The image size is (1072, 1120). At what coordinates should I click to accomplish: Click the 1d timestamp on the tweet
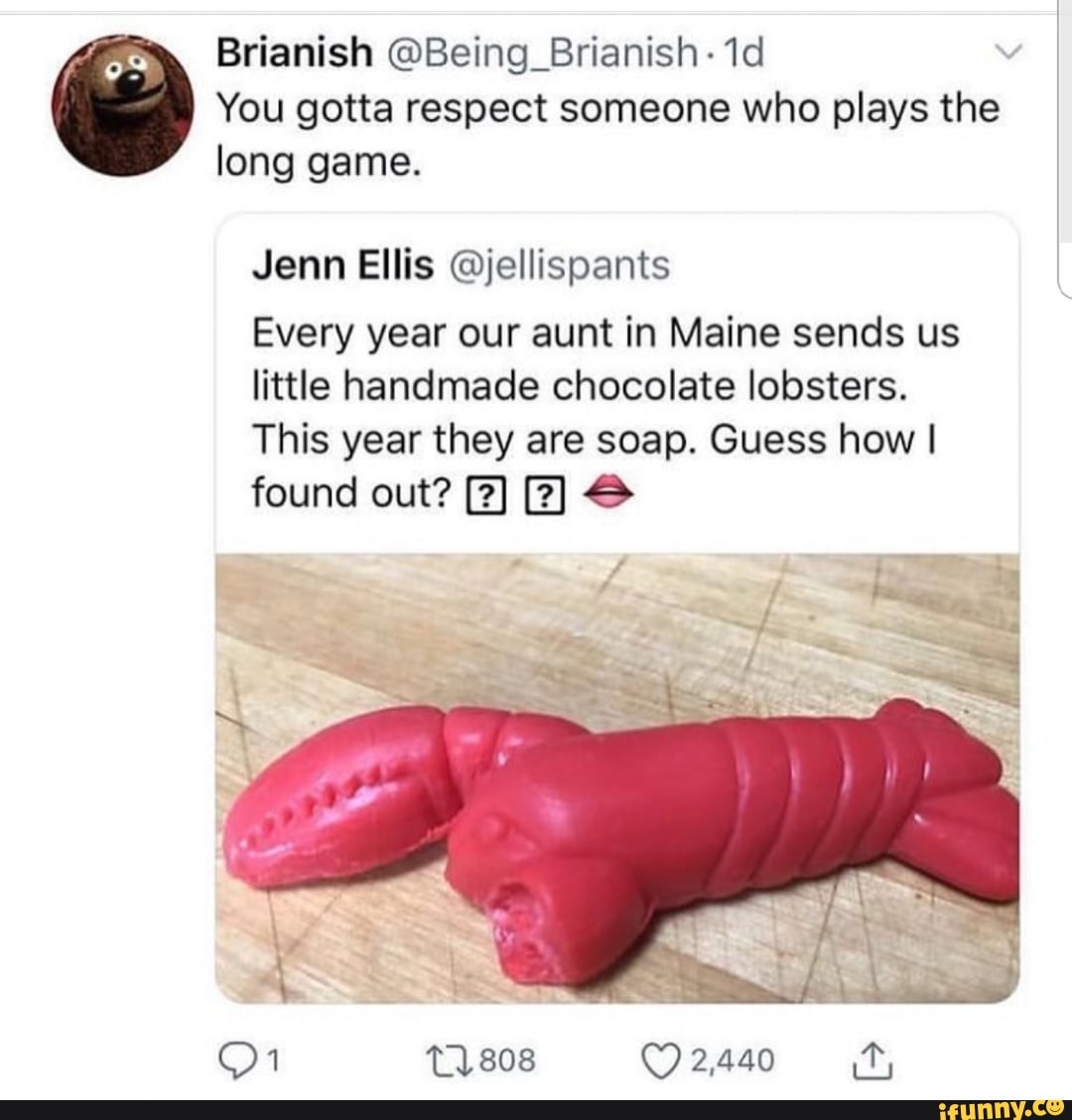click(744, 52)
